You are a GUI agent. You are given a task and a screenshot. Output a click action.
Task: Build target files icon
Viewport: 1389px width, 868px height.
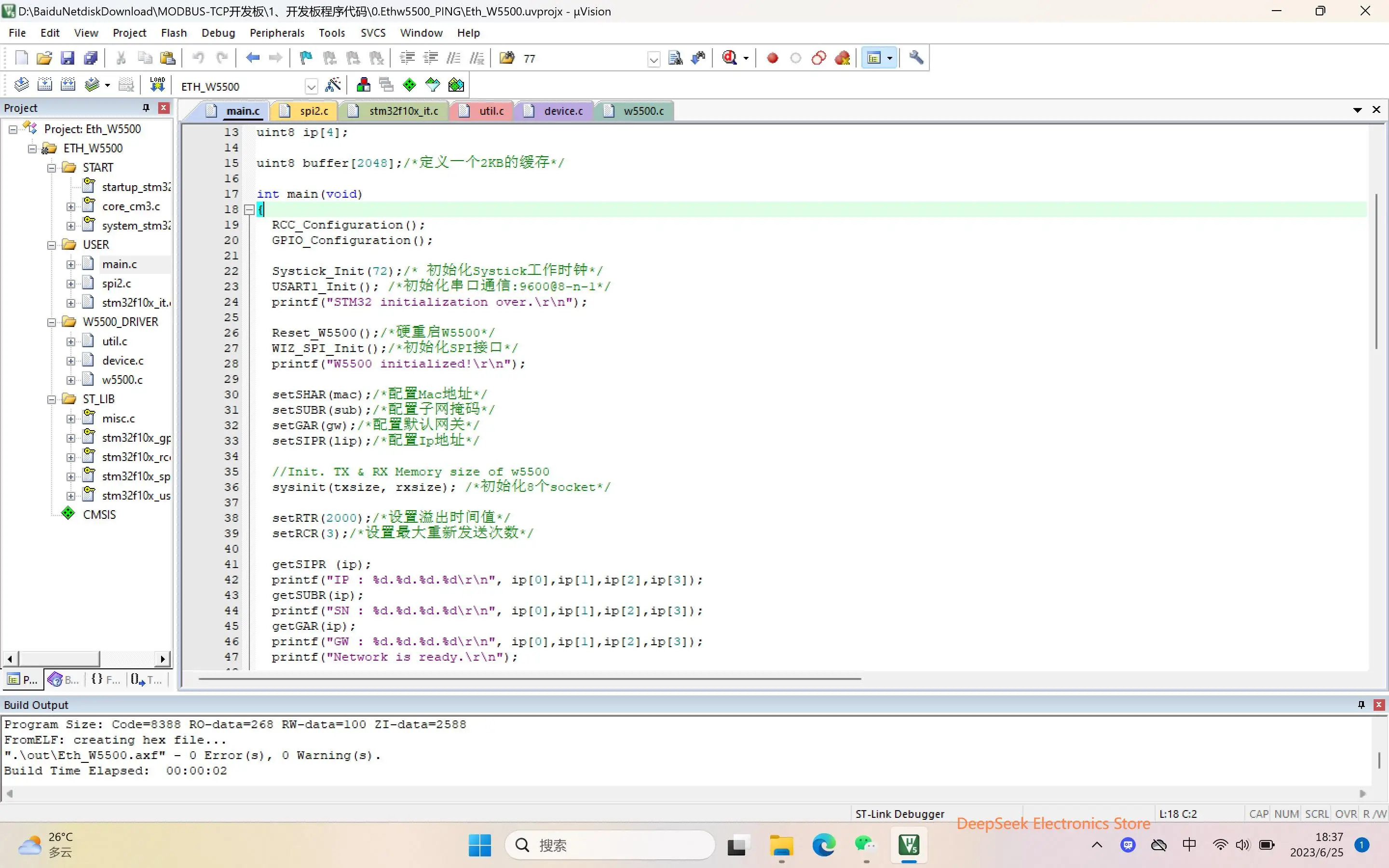(45, 85)
